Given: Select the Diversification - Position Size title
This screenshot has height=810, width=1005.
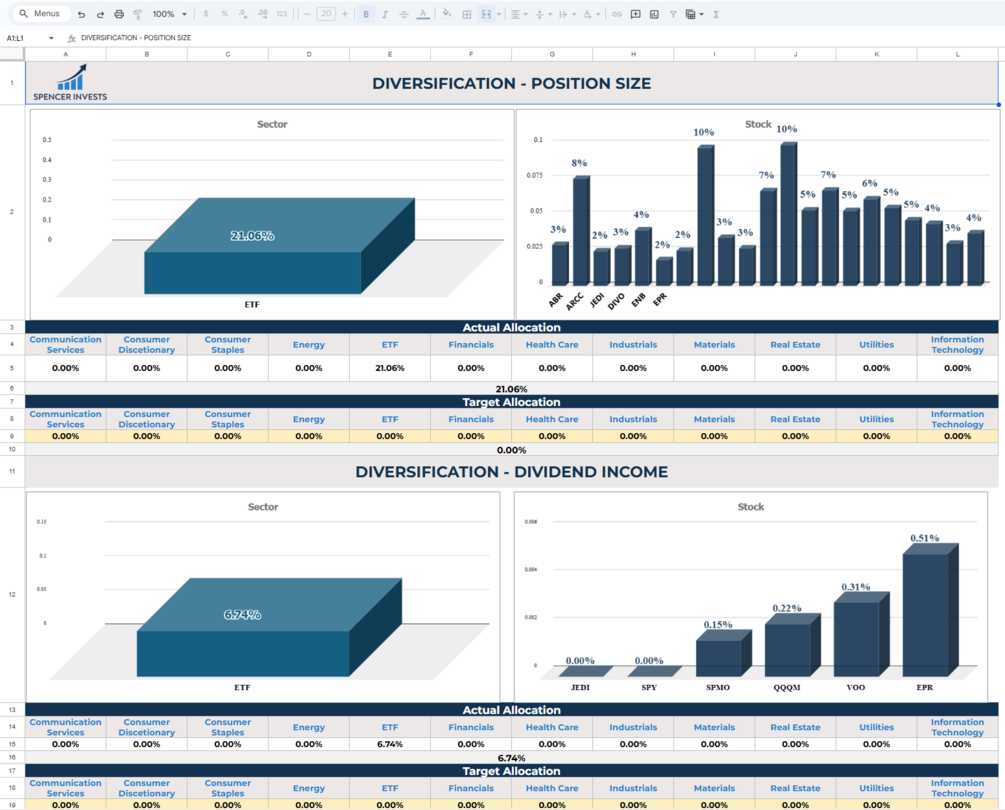Looking at the screenshot, I should [x=511, y=83].
